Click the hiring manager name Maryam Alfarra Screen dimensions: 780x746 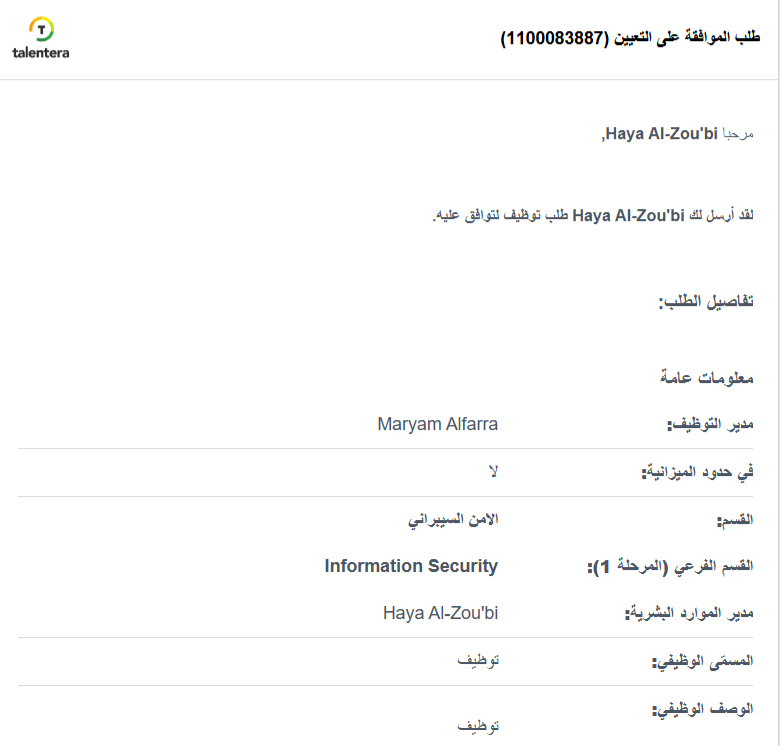point(437,425)
